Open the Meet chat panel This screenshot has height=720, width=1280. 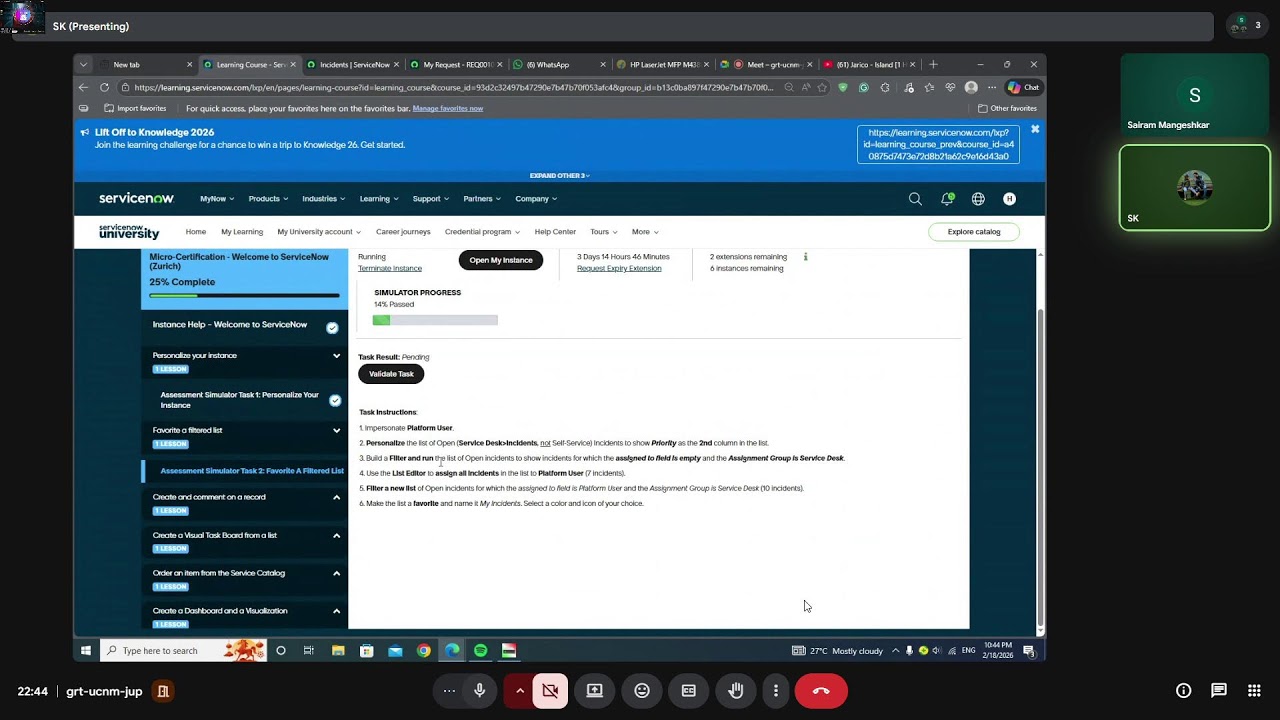1219,691
